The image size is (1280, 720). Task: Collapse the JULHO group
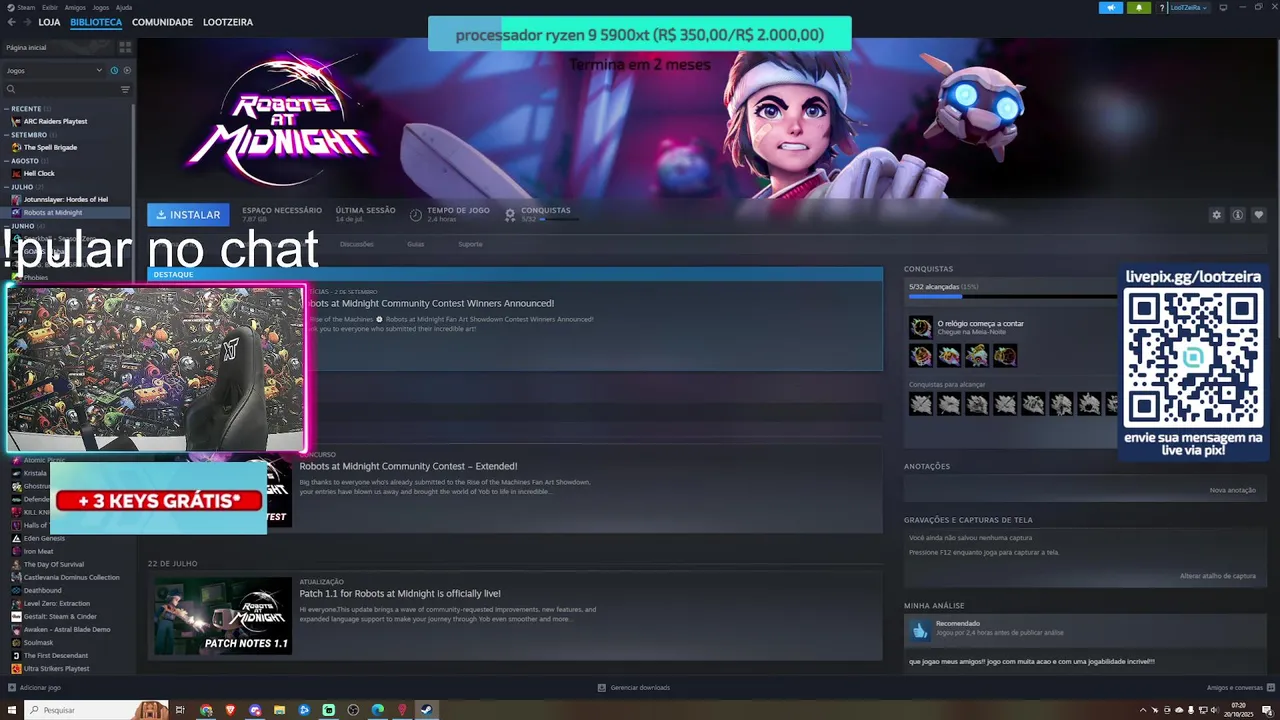pyautogui.click(x=22, y=186)
